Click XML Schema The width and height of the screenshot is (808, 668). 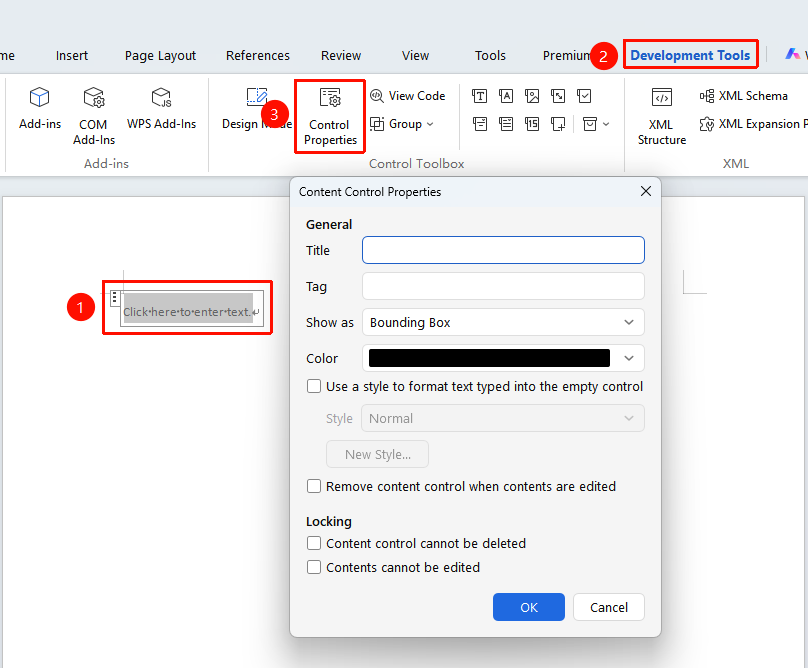click(x=744, y=96)
